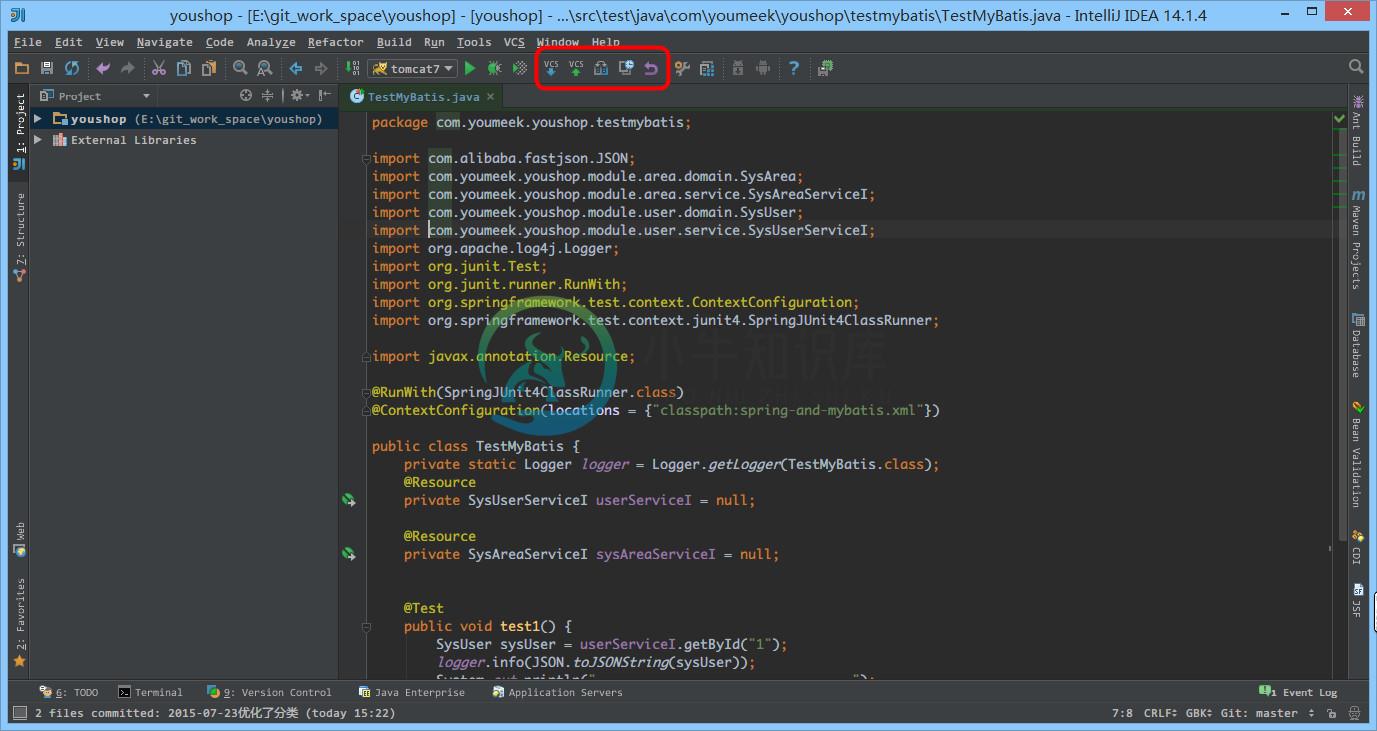
Task: Open the Refactor menu
Action: click(336, 42)
